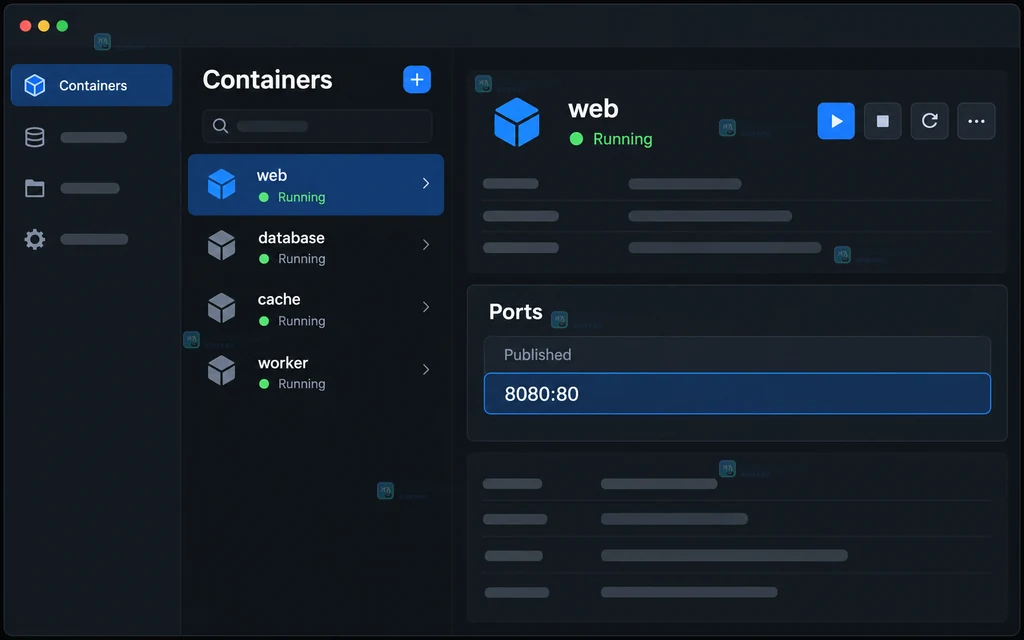
Task: Click the Running status under worker
Action: point(292,383)
